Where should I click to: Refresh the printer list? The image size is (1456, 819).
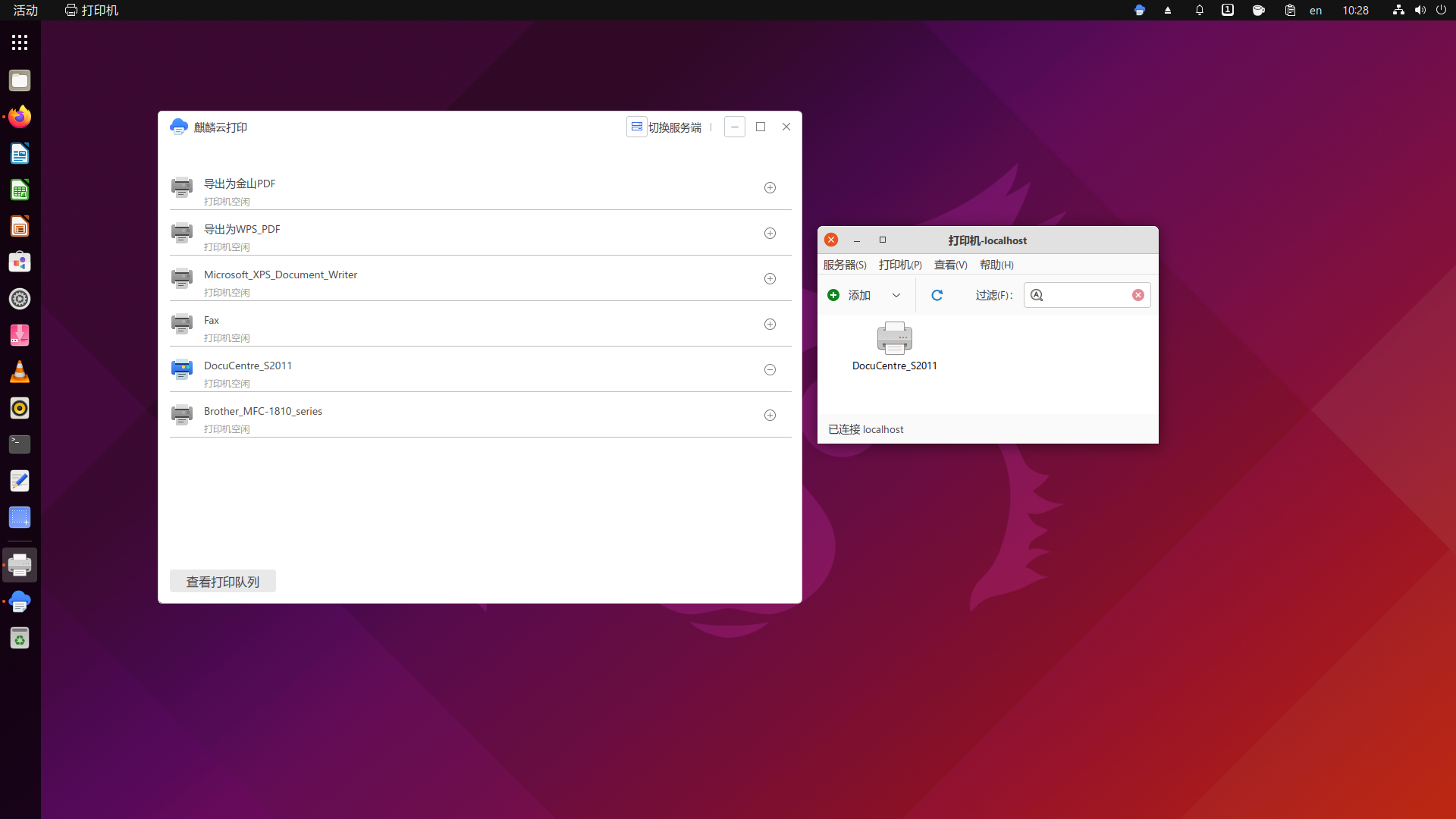tap(937, 295)
